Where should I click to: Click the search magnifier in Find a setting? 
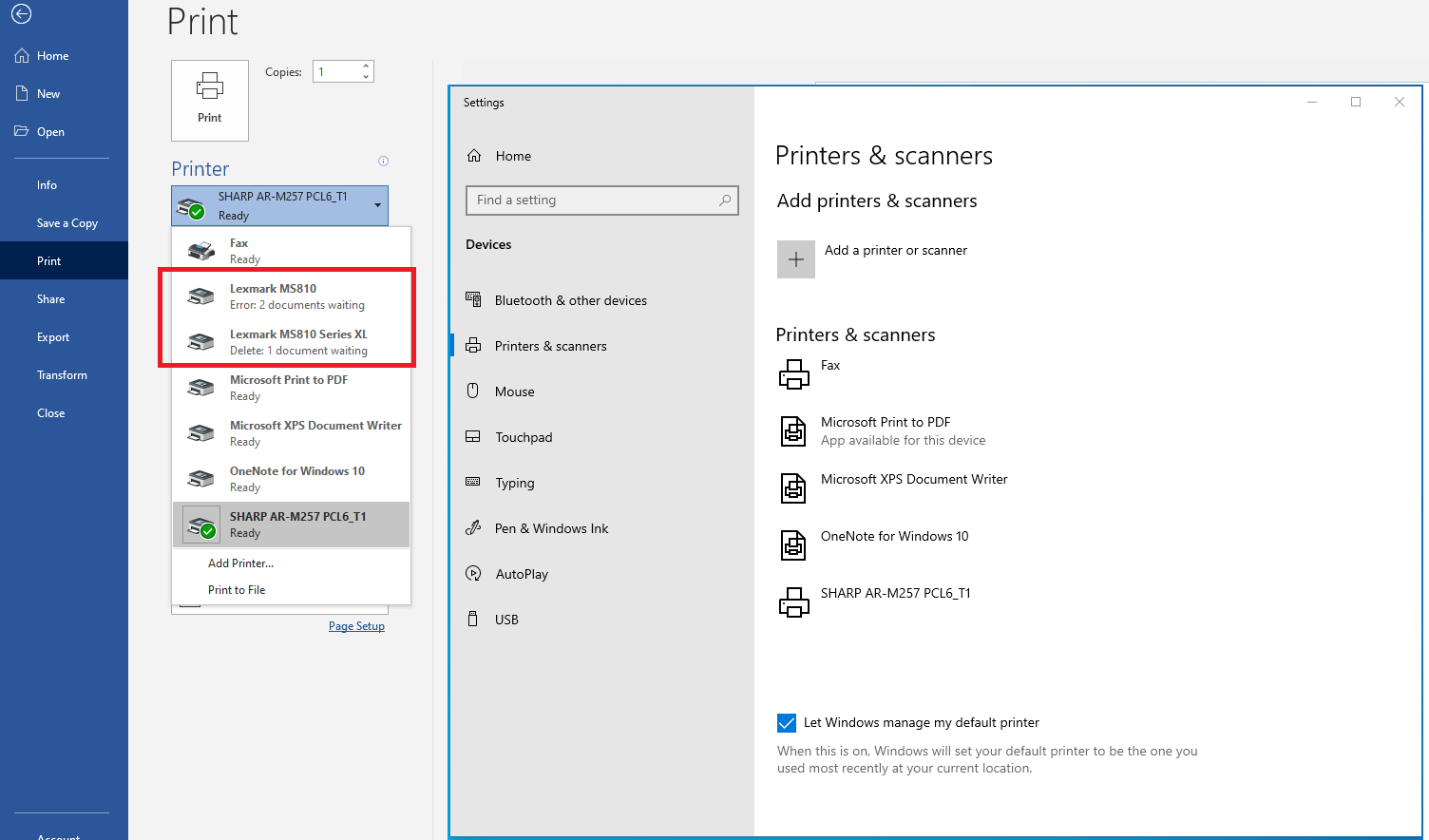[725, 200]
